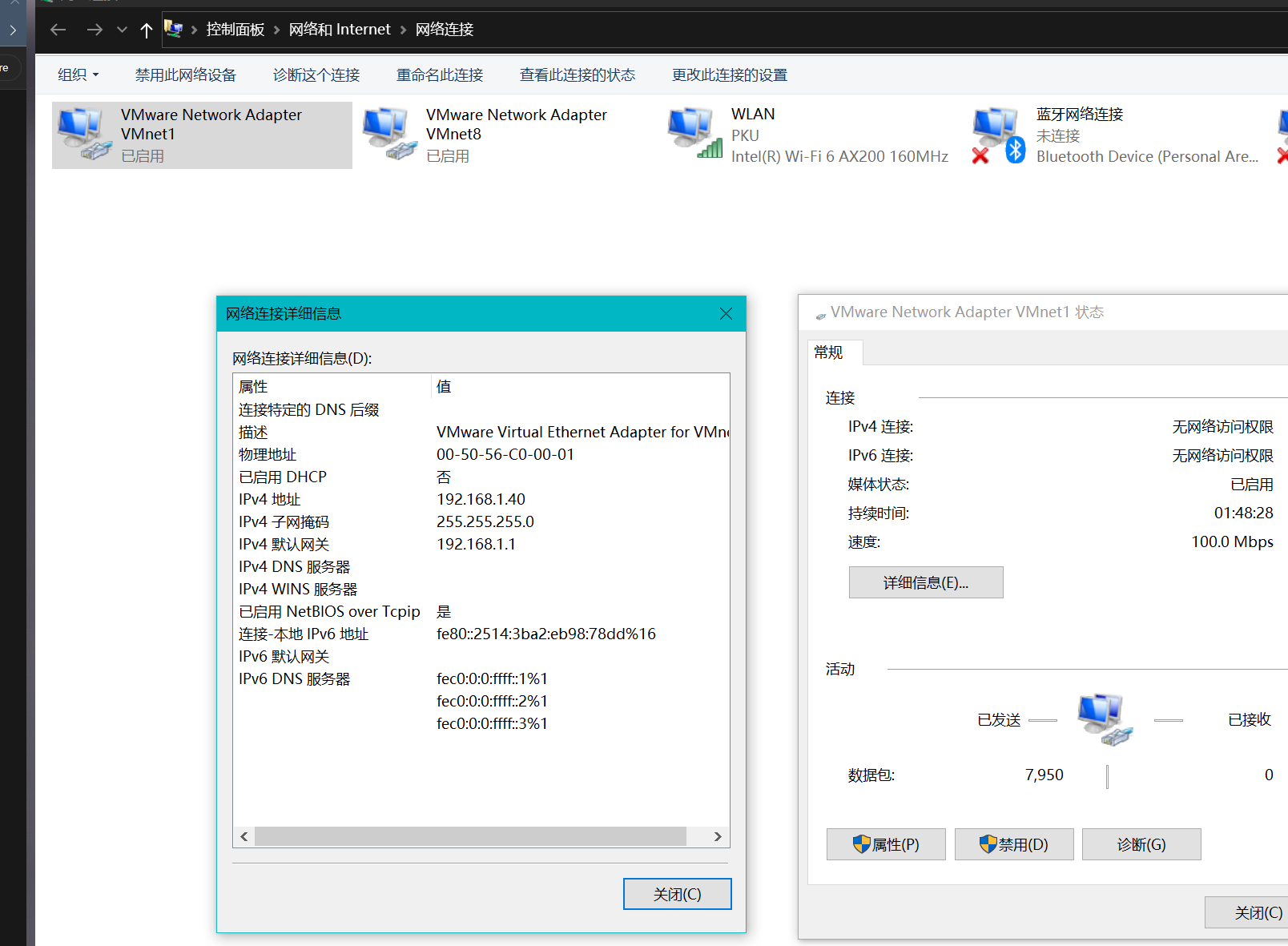
Task: Click the 属性(P) button
Action: click(886, 844)
